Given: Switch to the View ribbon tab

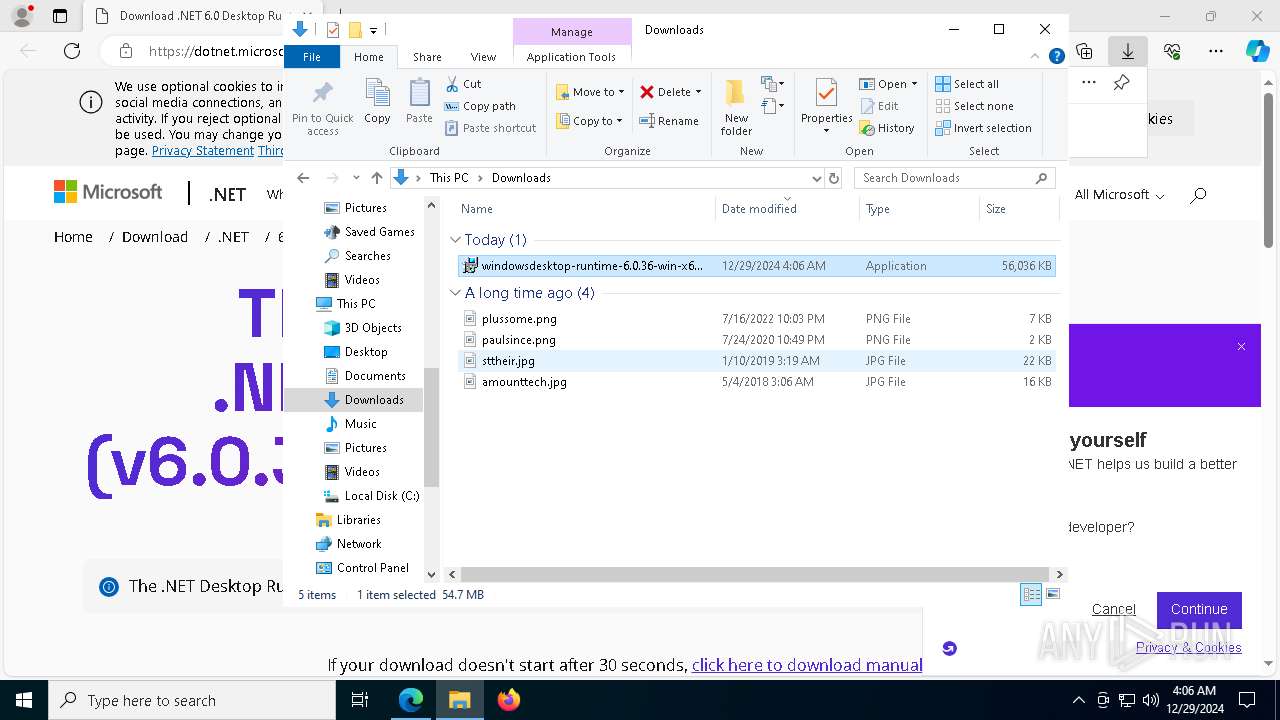Looking at the screenshot, I should tap(483, 57).
